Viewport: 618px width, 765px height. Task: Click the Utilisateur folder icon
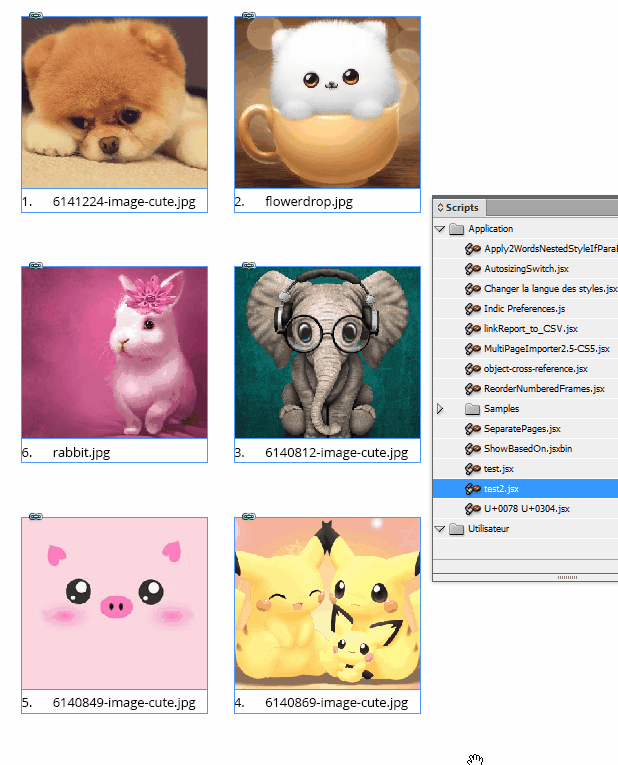point(457,529)
